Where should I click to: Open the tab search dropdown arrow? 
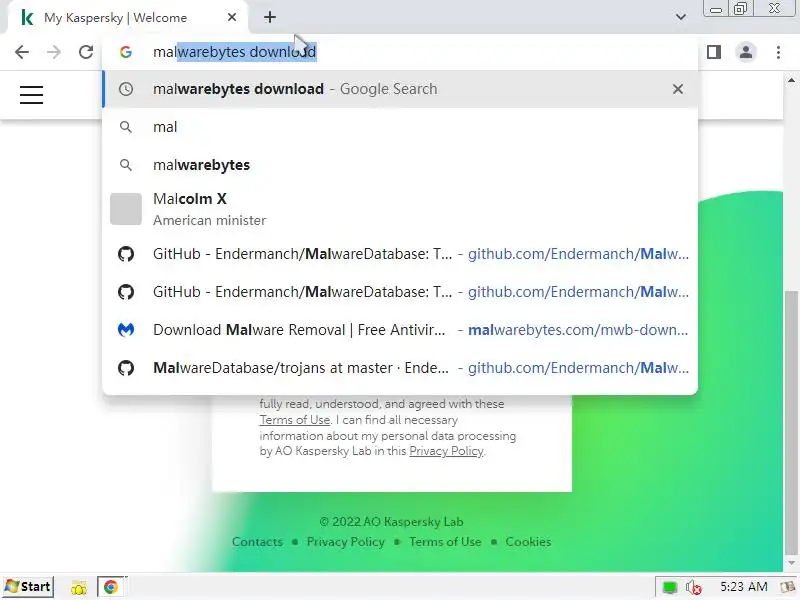tap(681, 17)
